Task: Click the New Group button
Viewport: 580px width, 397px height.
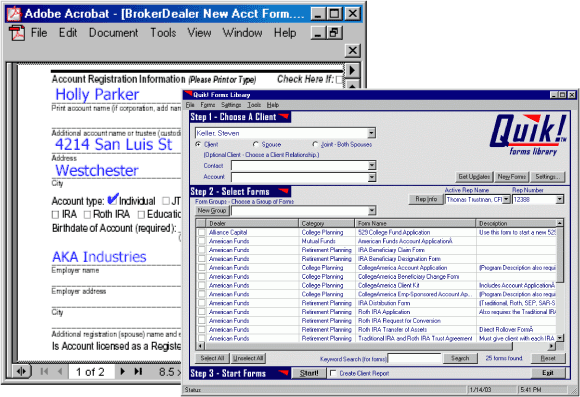Action: (212, 211)
